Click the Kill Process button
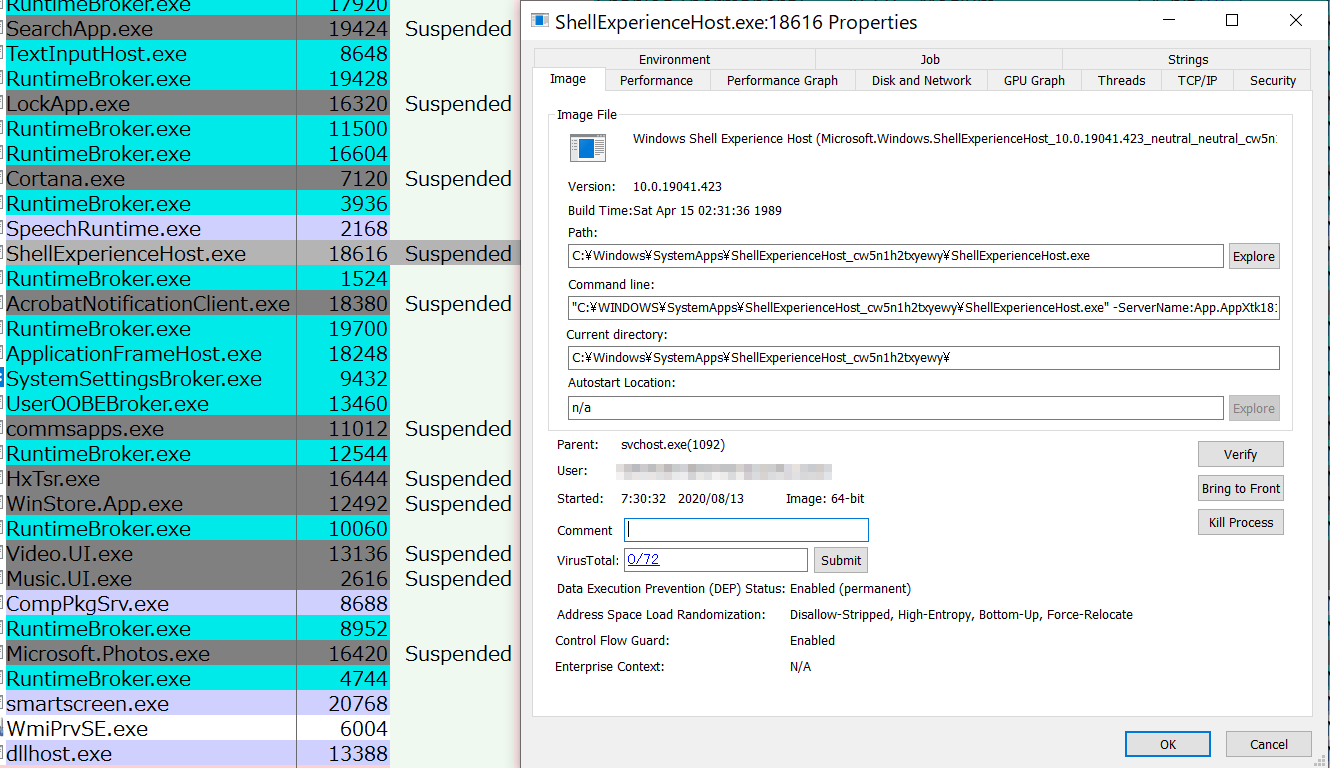 [1240, 522]
